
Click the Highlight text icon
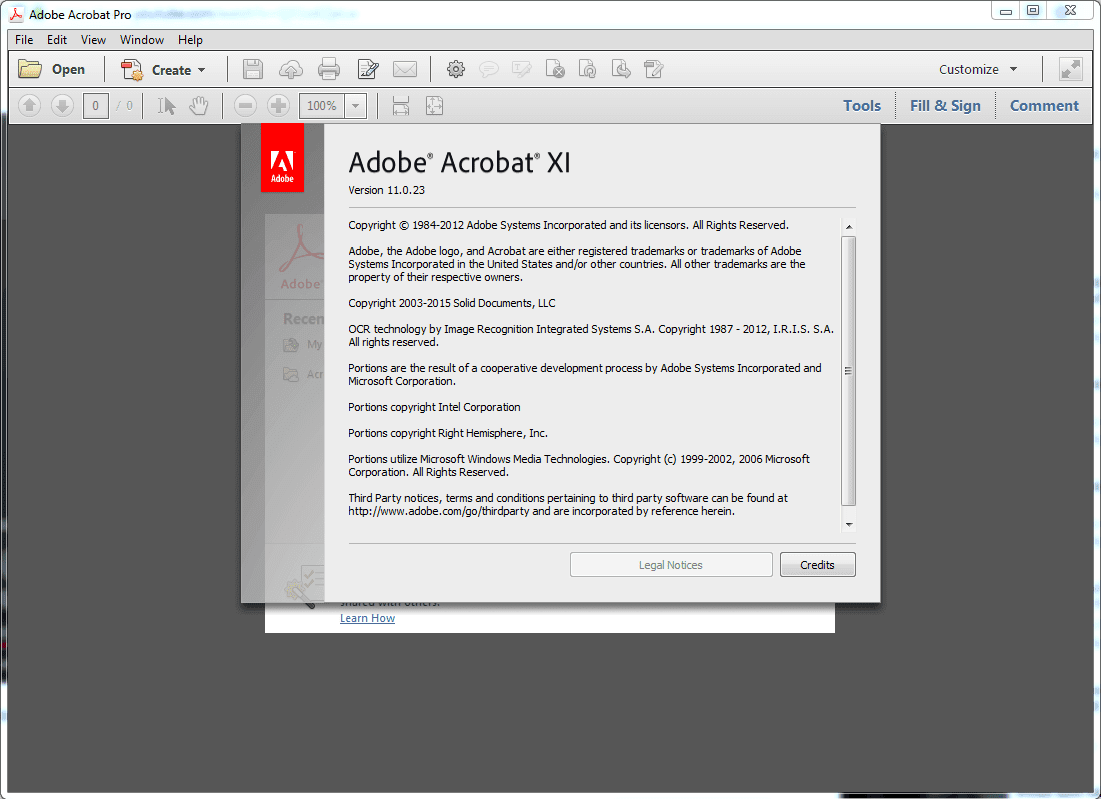pyautogui.click(x=522, y=69)
